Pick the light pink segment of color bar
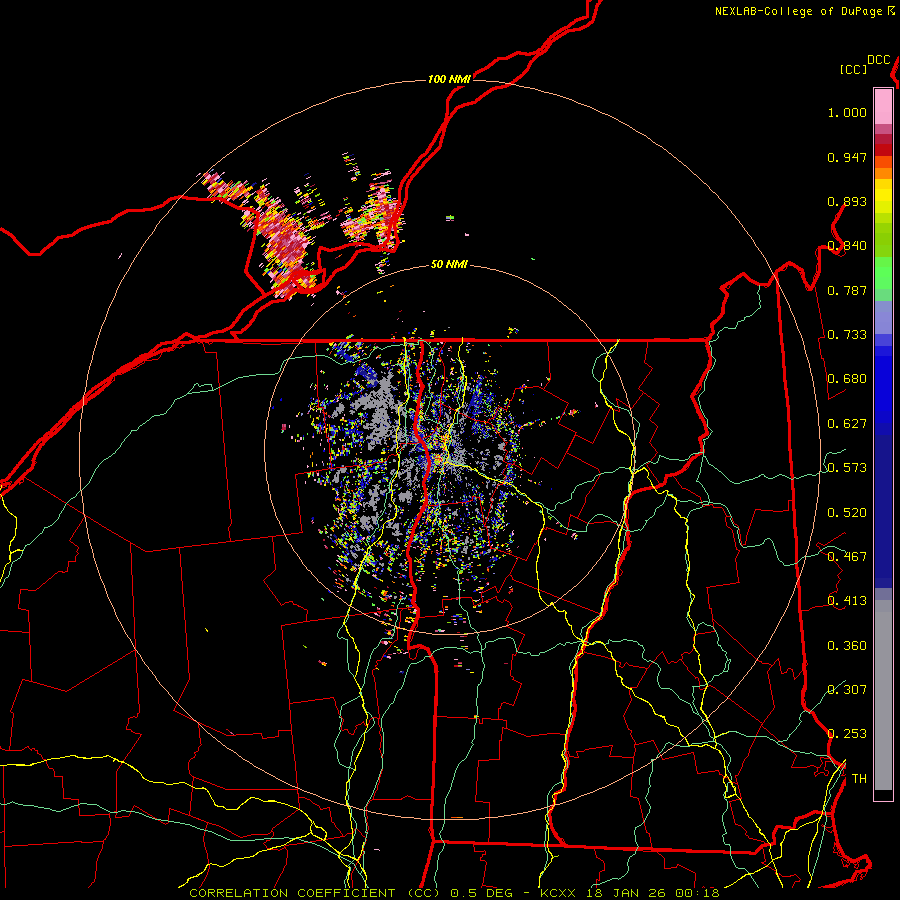This screenshot has width=900, height=900. tap(883, 107)
